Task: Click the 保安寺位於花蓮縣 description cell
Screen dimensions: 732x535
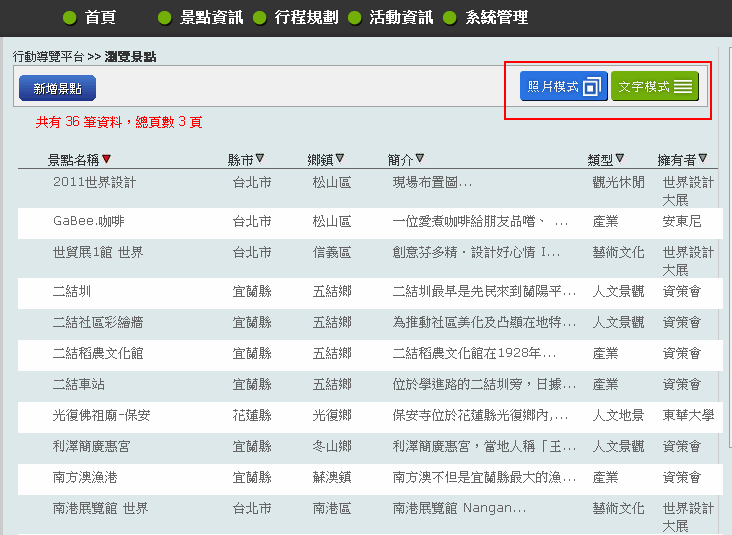Action: coord(480,415)
